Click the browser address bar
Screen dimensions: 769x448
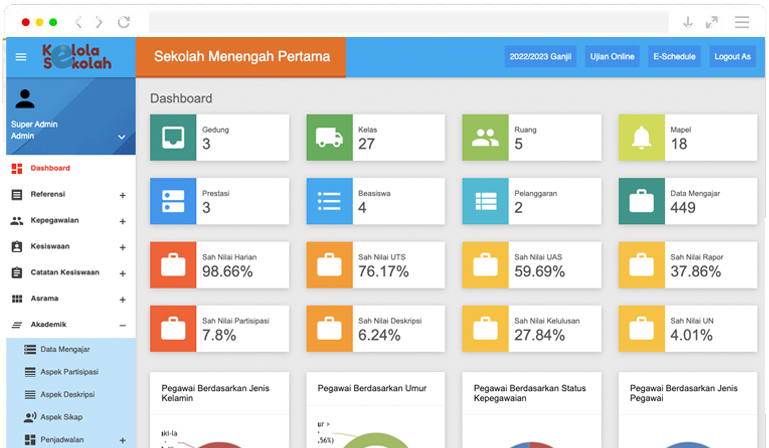409,22
